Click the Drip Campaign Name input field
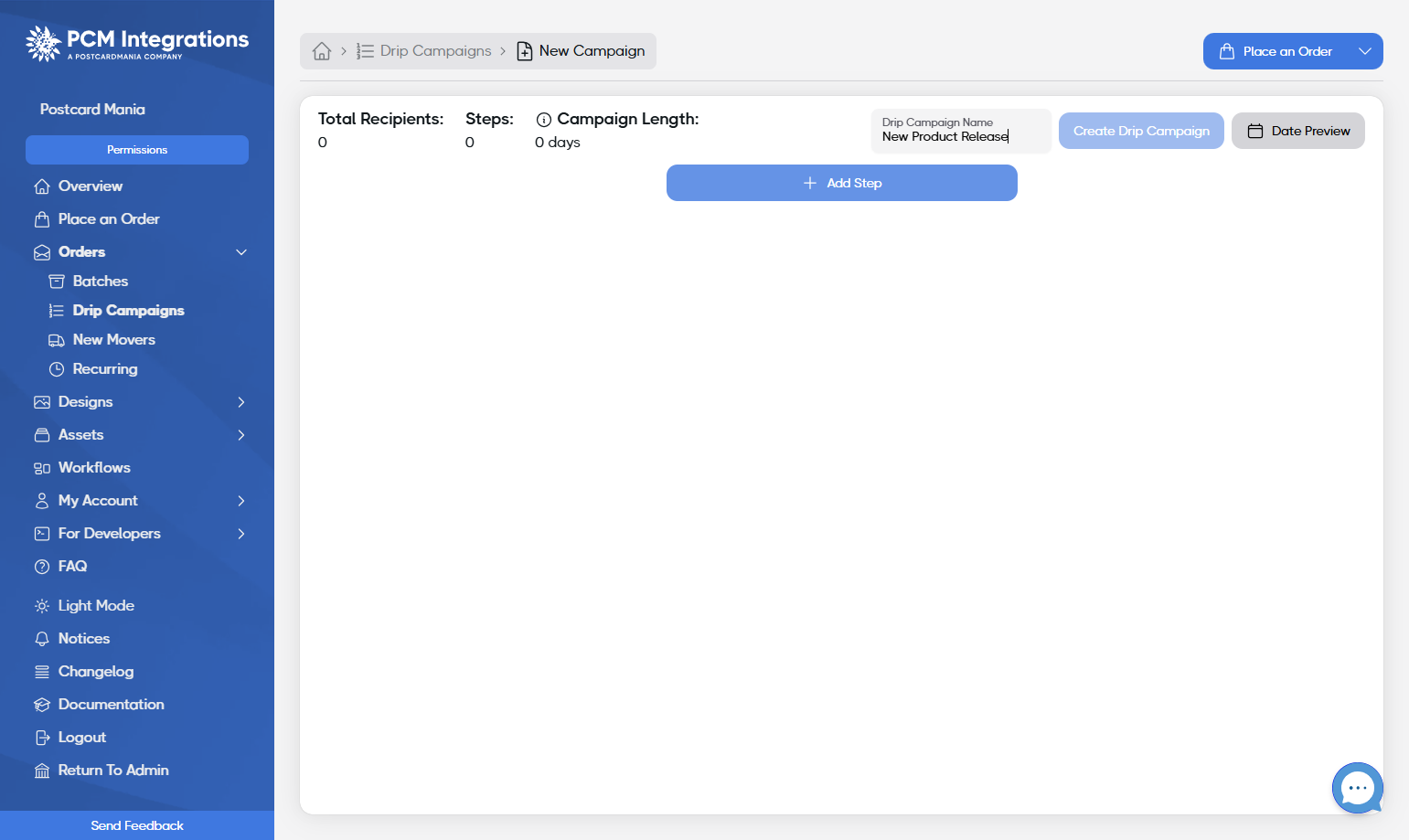 point(961,131)
